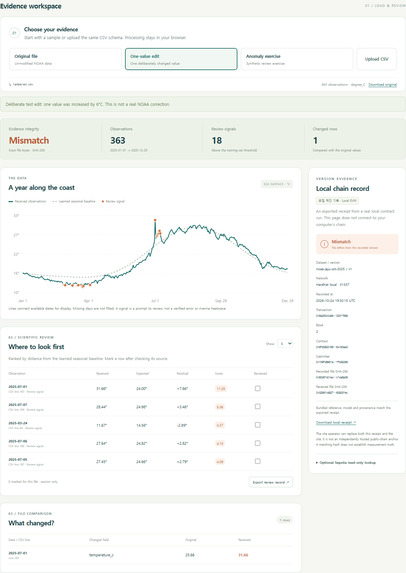Viewport: 406px width, 573px height.
Task: Click the original value 25.66 in What changed
Action: coord(190,555)
